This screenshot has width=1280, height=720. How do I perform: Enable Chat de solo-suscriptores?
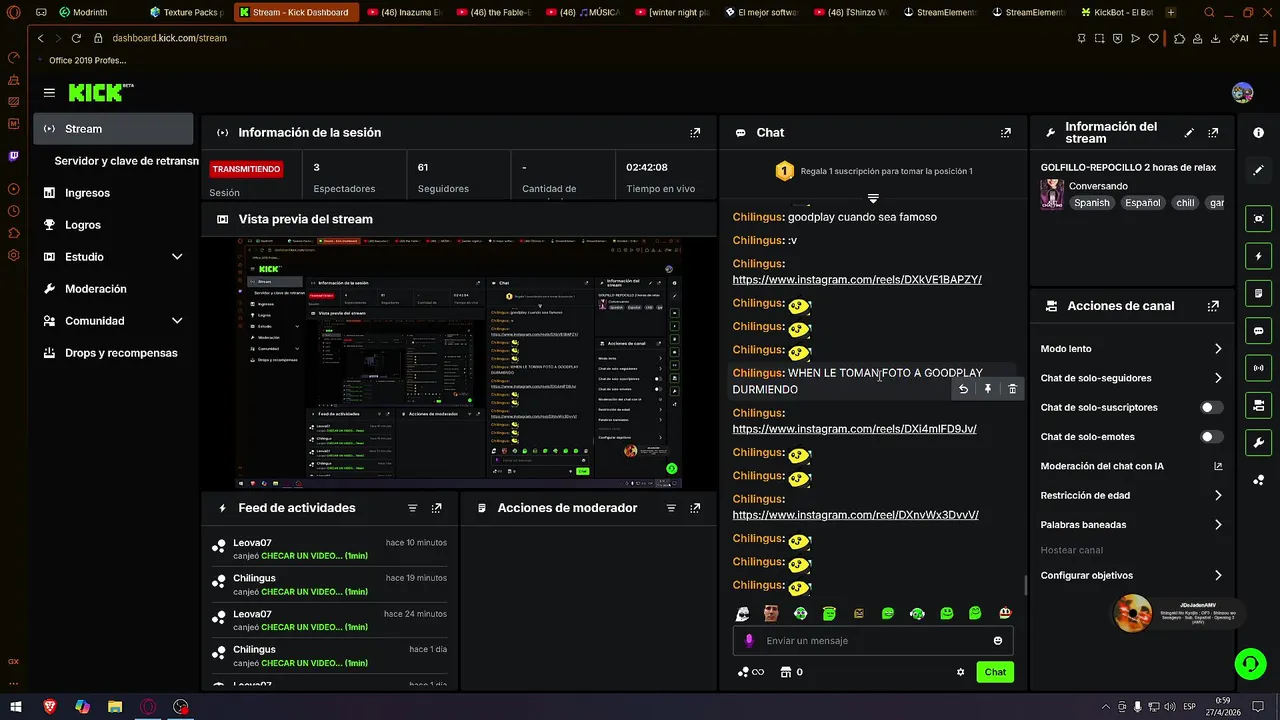pos(1211,408)
